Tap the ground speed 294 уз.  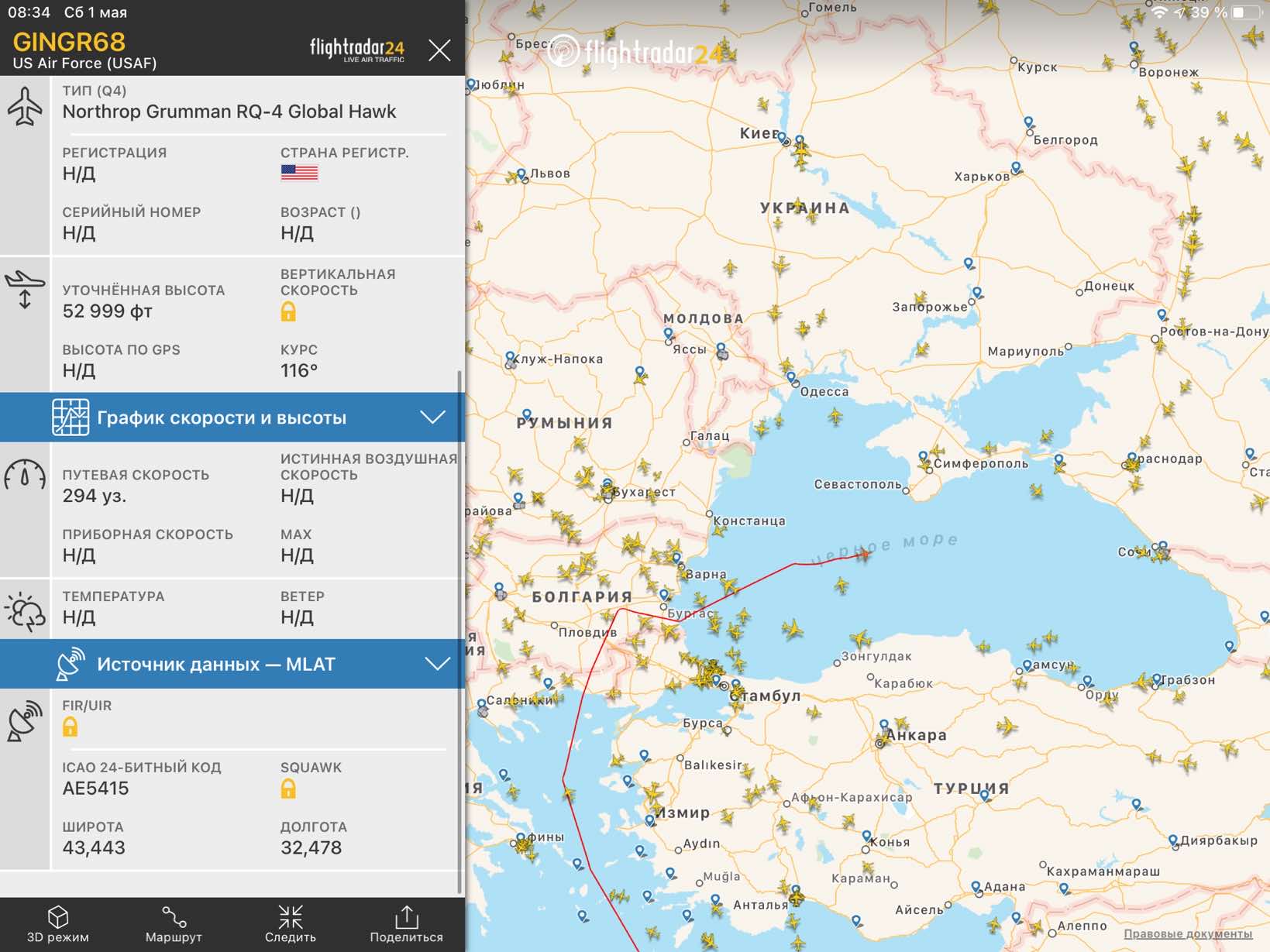(95, 496)
